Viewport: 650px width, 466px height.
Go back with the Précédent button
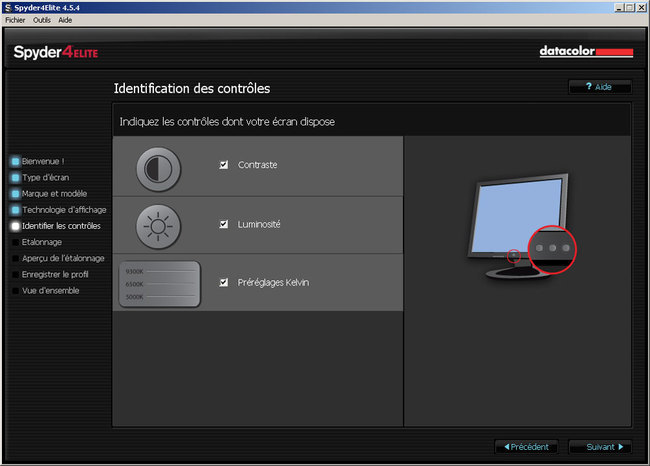tap(526, 447)
